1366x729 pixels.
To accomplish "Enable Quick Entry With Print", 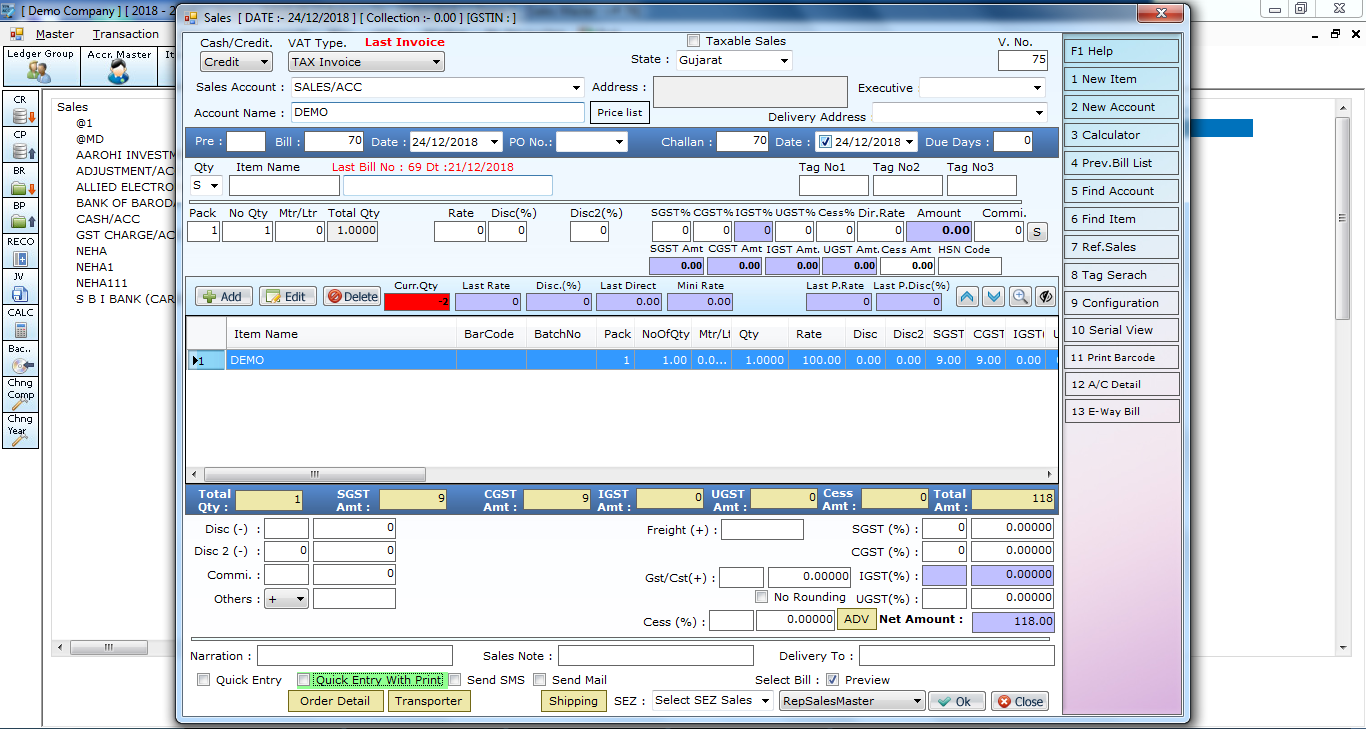I will (x=304, y=680).
